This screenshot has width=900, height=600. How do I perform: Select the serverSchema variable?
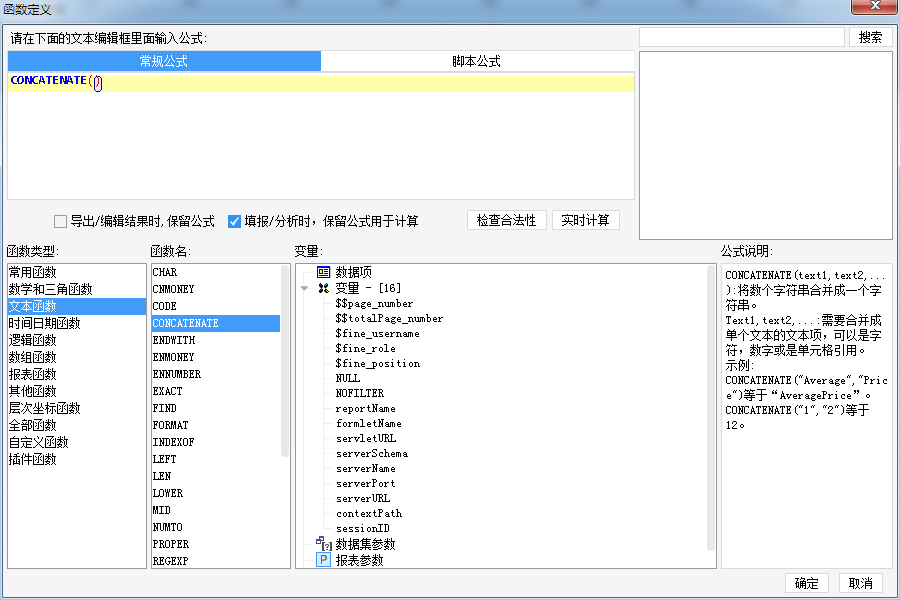pyautogui.click(x=372, y=453)
